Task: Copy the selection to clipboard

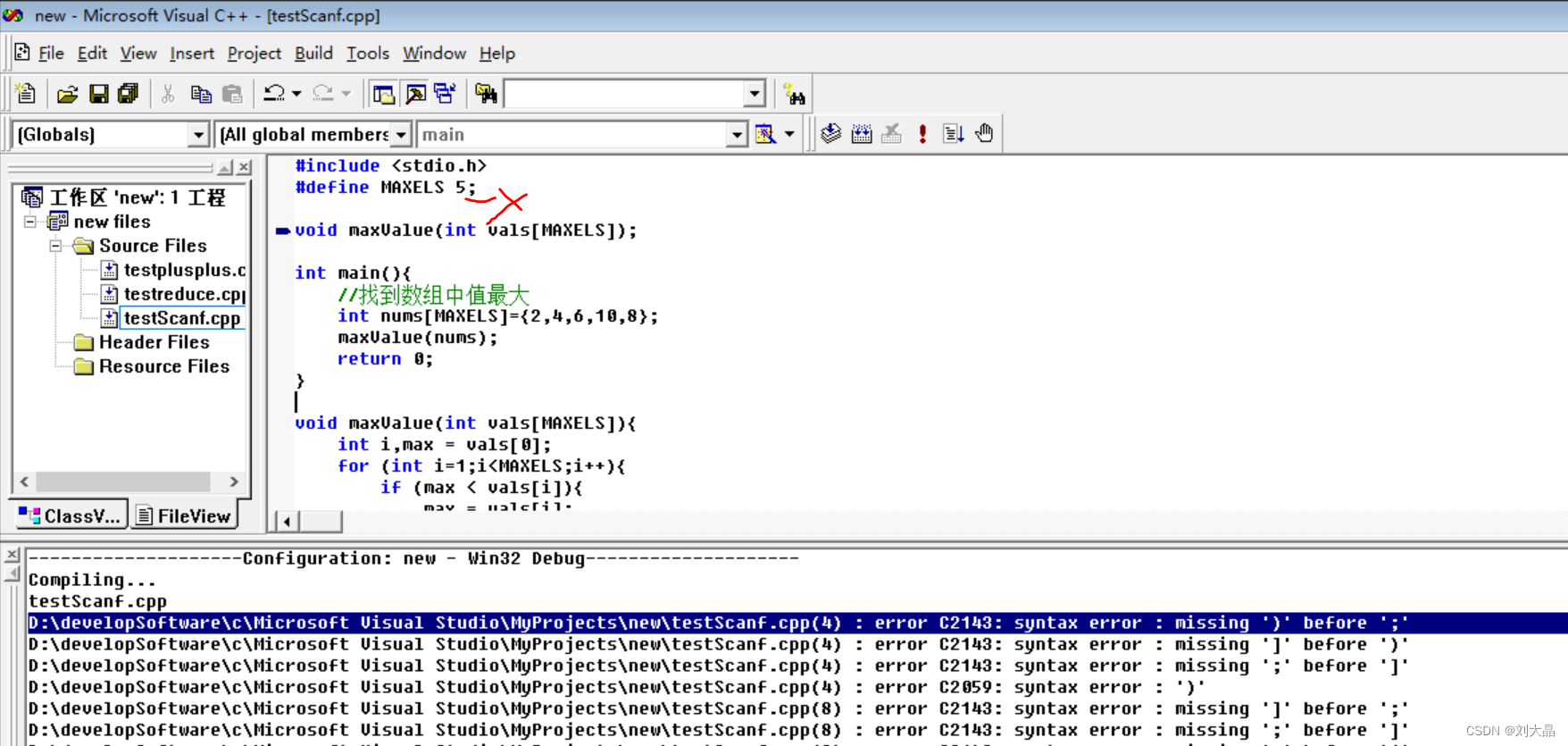Action: click(x=201, y=94)
